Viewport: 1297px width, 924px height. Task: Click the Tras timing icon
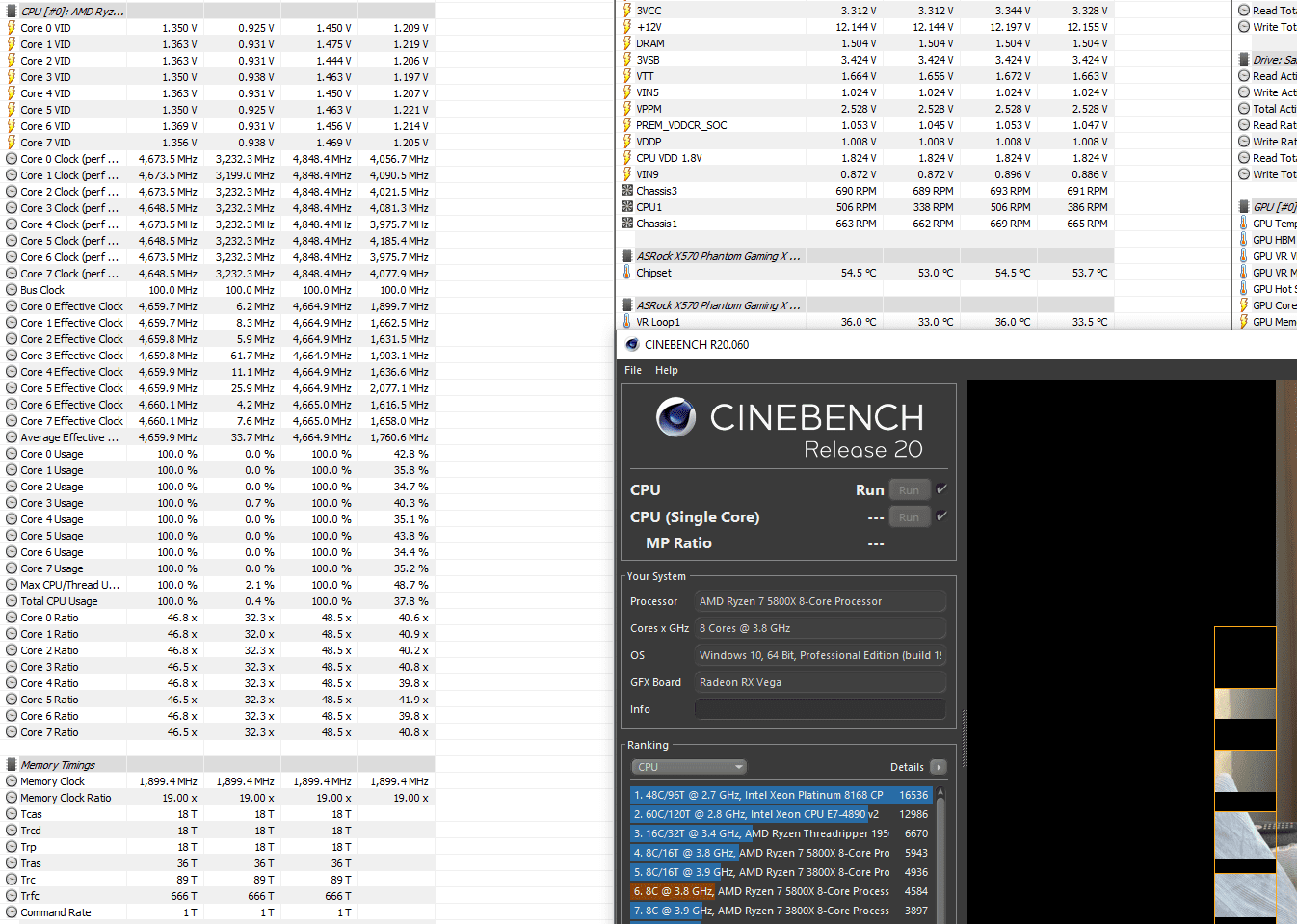point(12,863)
